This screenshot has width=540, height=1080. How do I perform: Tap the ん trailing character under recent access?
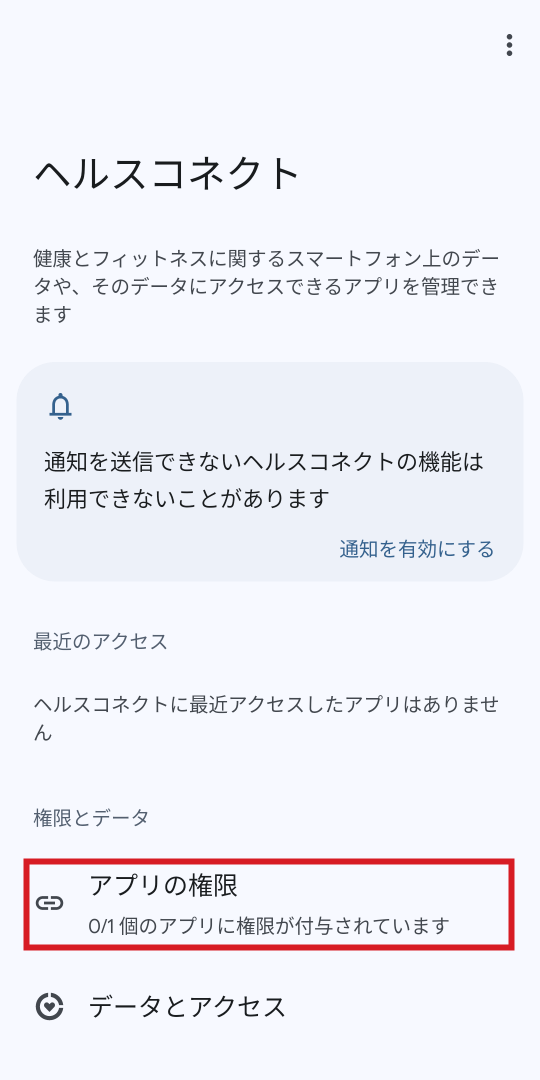coord(43,733)
